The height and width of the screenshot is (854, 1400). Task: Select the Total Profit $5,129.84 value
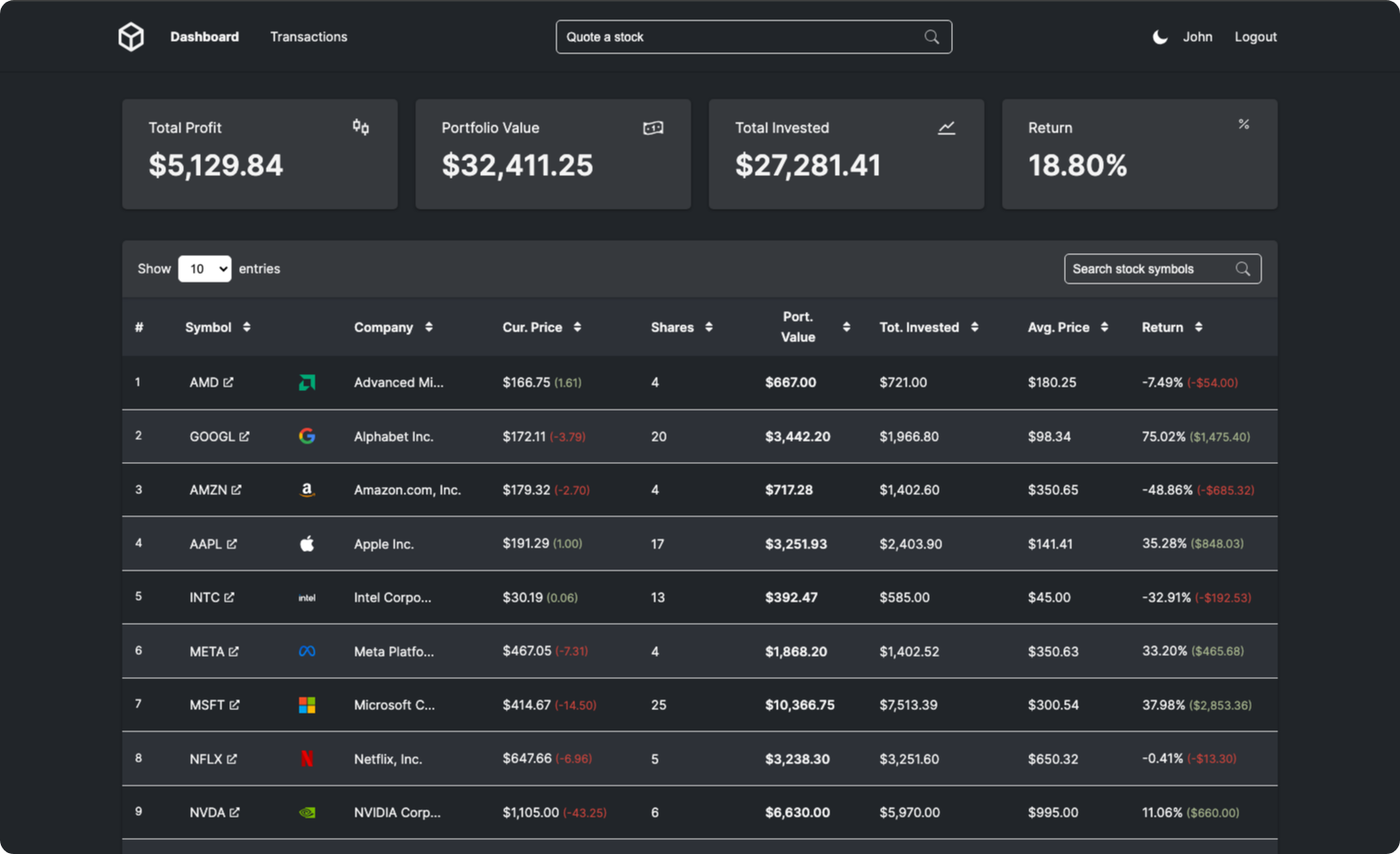point(216,165)
